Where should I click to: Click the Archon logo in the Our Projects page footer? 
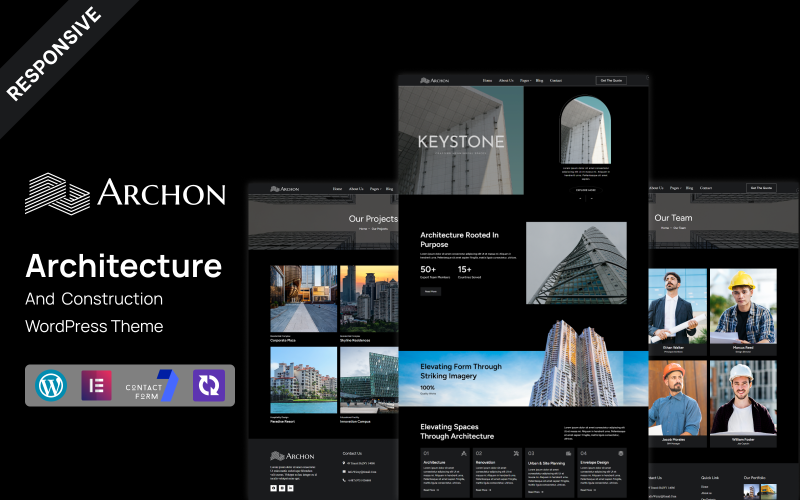coord(292,456)
